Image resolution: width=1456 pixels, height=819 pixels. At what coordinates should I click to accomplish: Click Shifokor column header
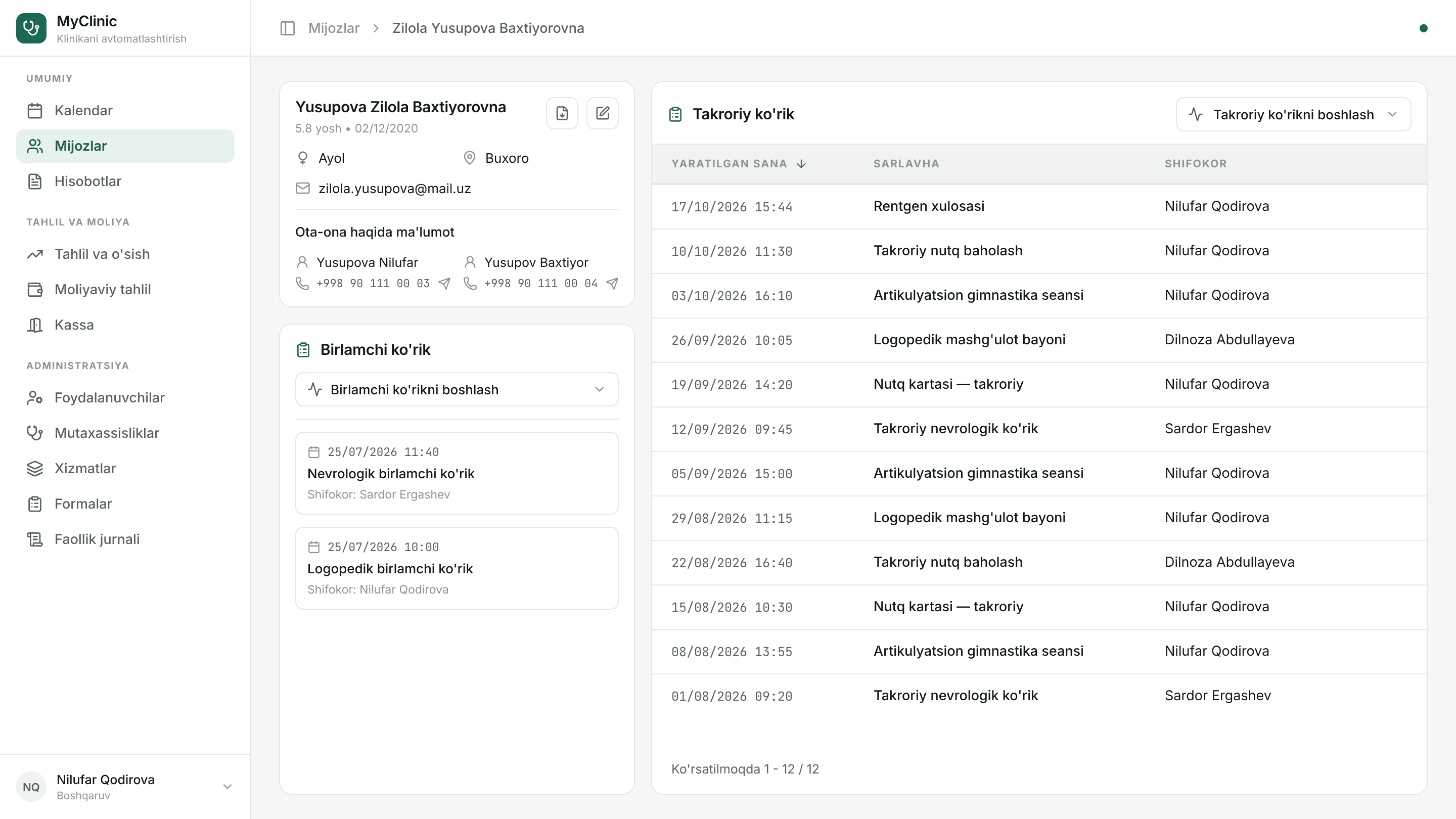(x=1196, y=164)
